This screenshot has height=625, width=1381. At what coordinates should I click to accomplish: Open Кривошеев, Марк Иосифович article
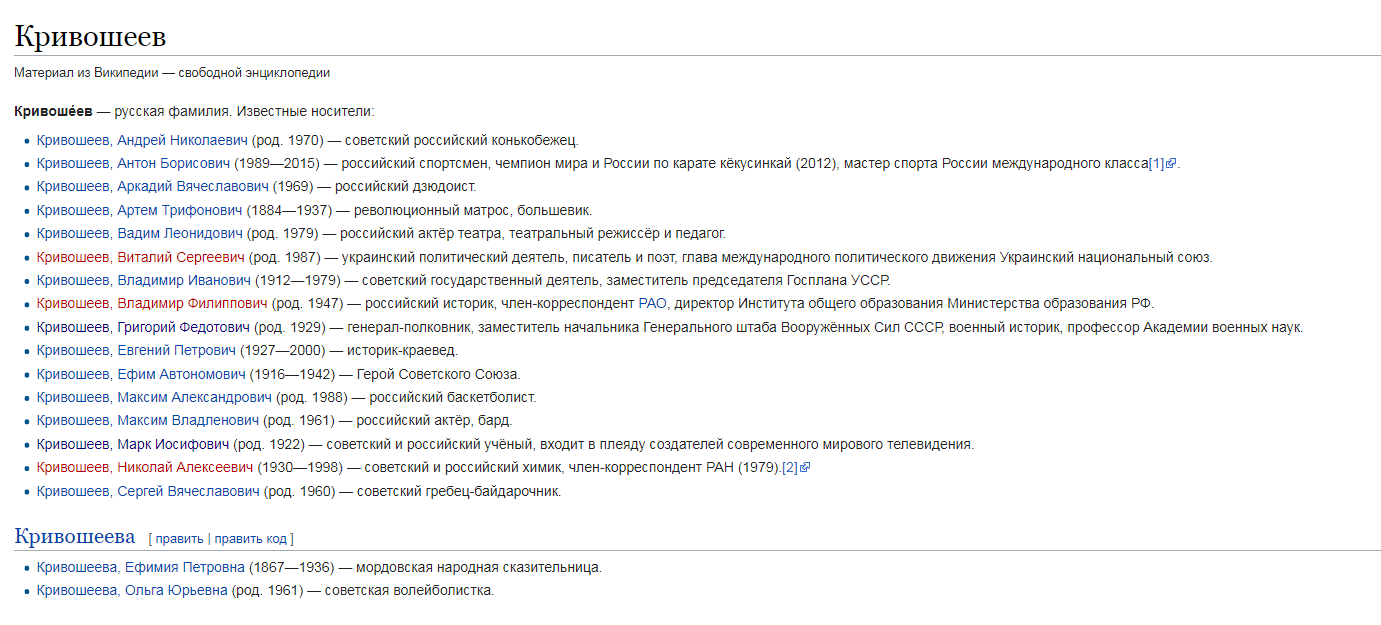point(133,444)
